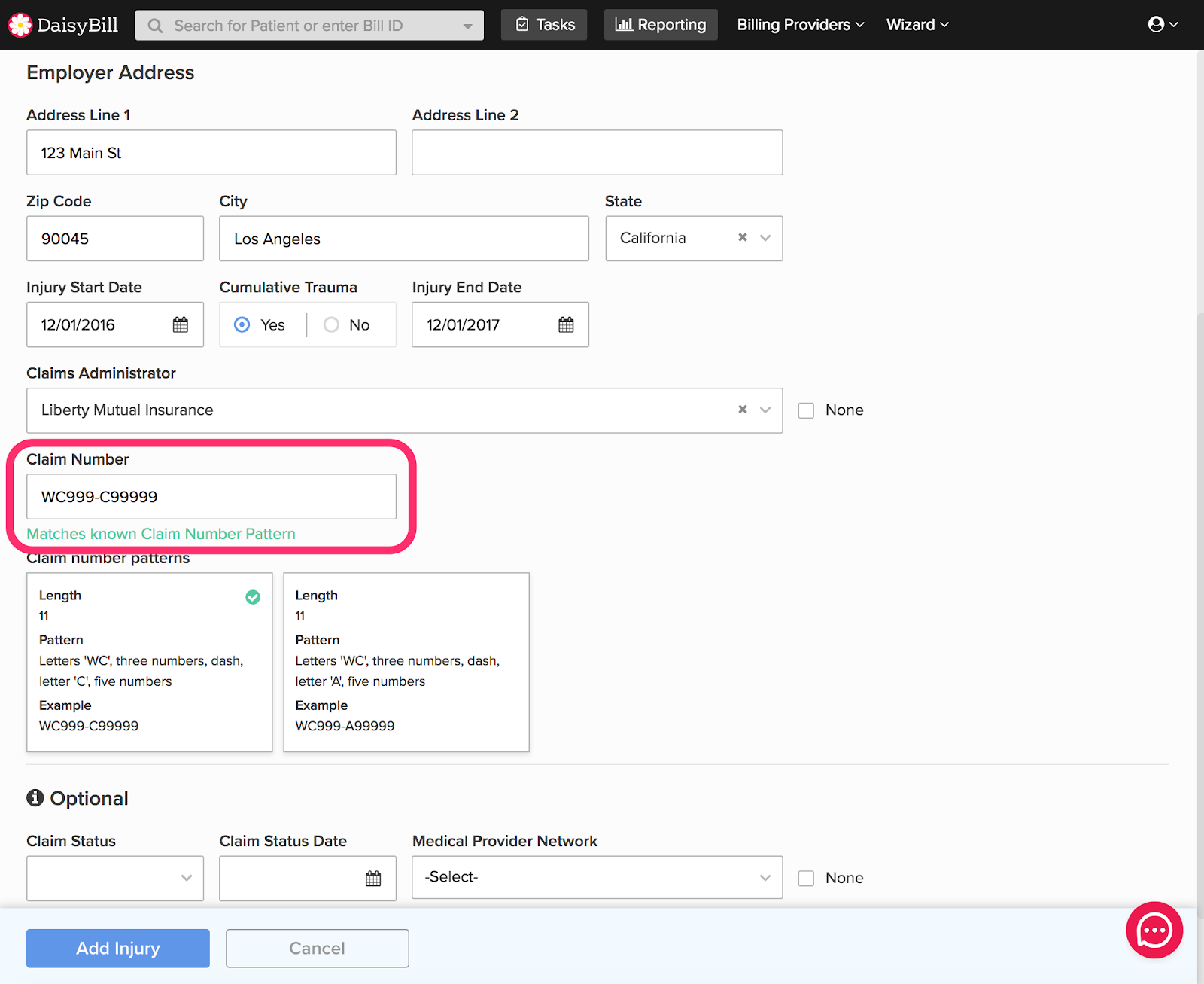
Task: Open the Billing Providers menu
Action: (801, 25)
